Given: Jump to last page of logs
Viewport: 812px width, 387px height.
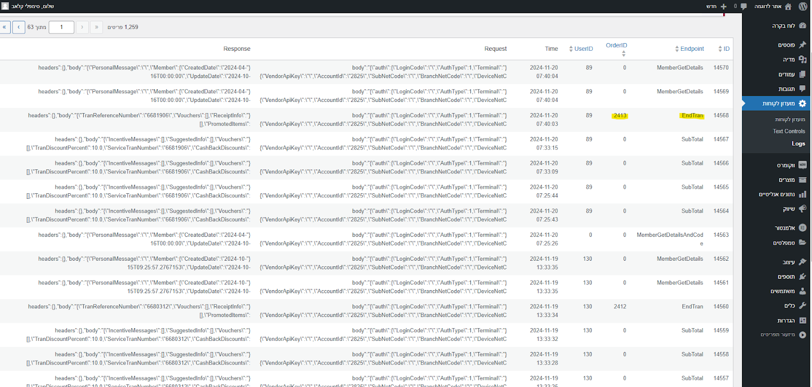Looking at the screenshot, I should (x=4, y=27).
